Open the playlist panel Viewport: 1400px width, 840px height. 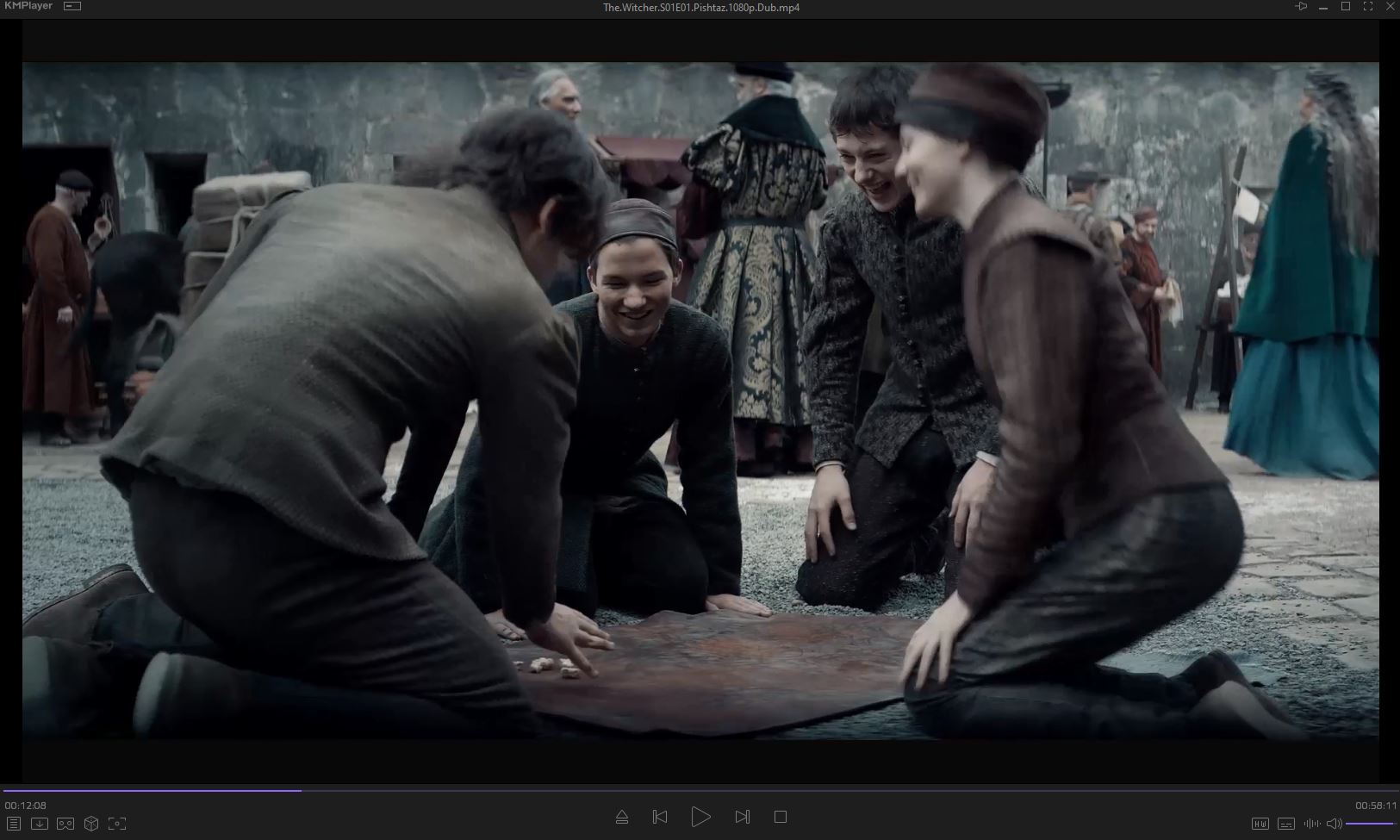[13, 824]
